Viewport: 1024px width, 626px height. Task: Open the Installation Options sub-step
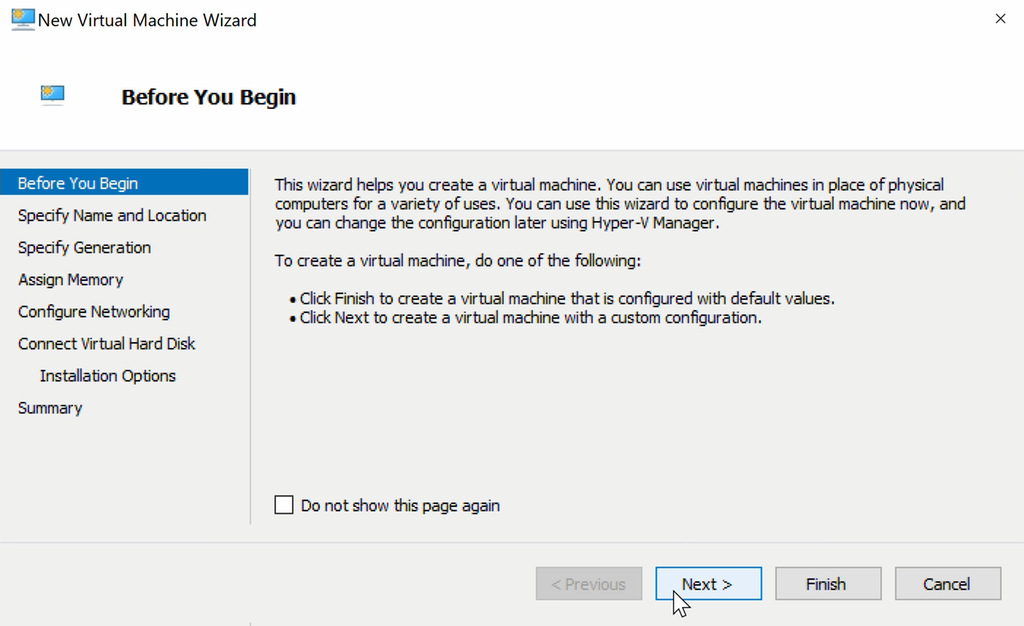pos(107,376)
